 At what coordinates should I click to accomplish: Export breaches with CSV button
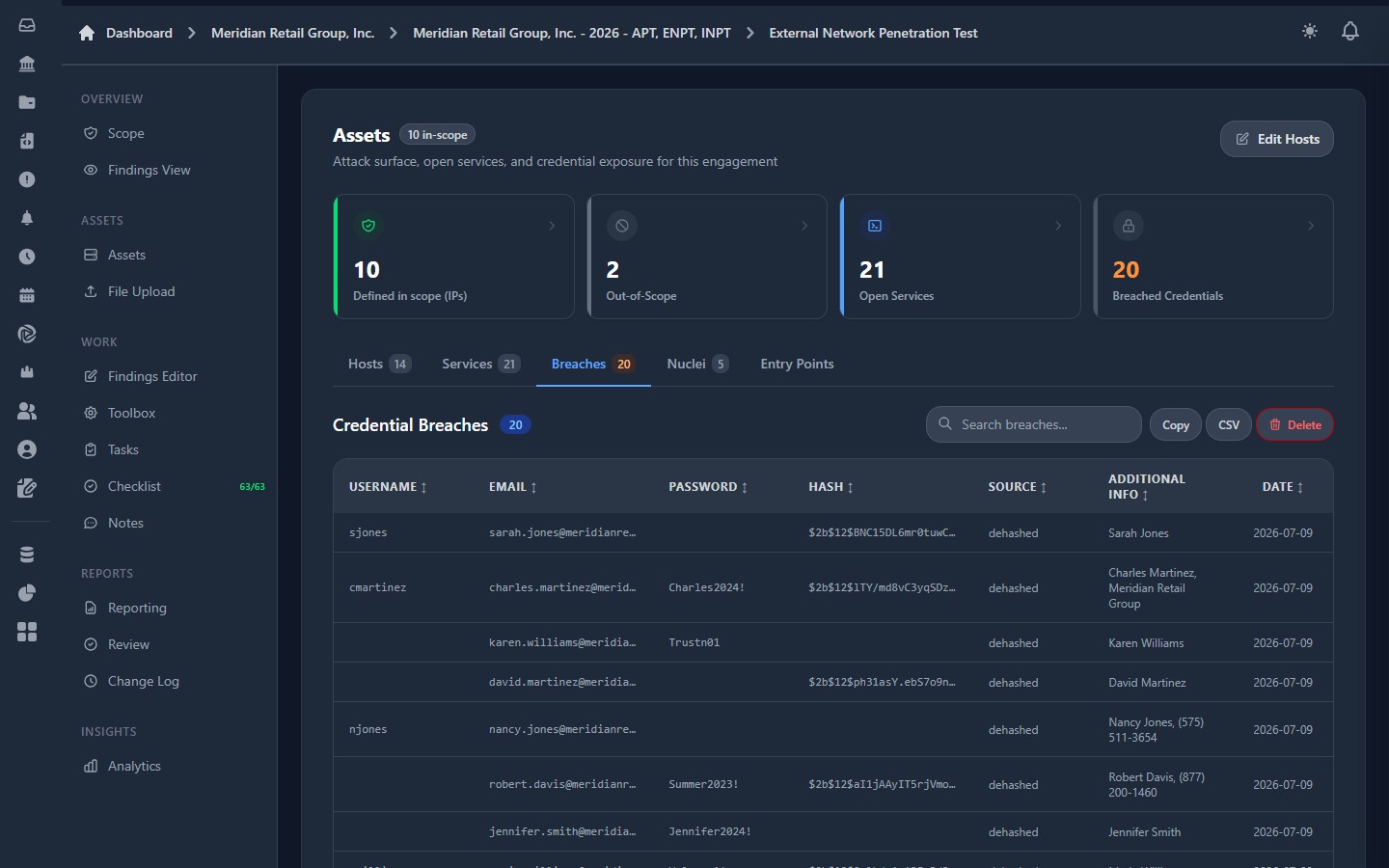coord(1229,424)
